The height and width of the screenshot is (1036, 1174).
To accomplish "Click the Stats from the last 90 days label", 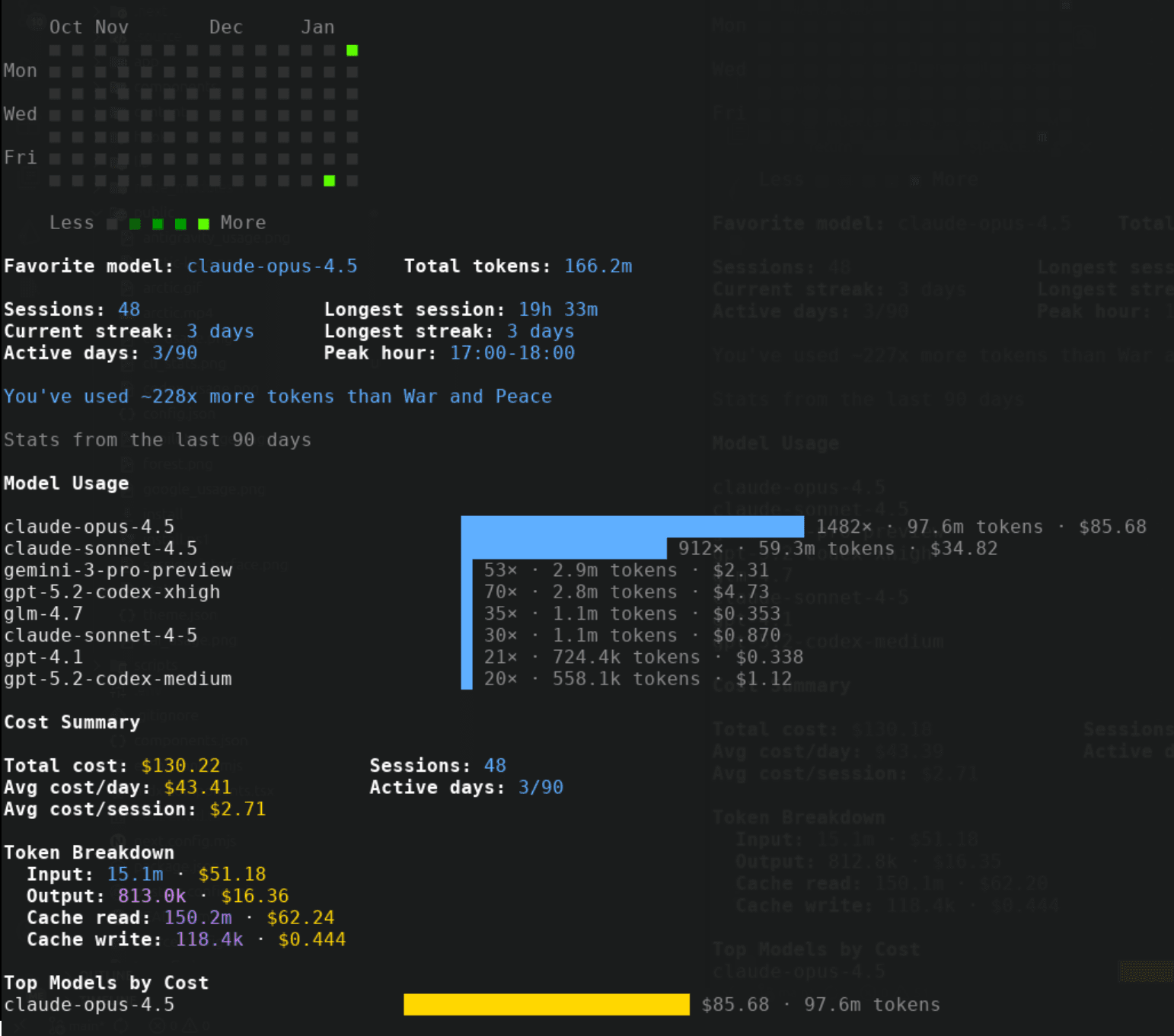I will coord(157,439).
